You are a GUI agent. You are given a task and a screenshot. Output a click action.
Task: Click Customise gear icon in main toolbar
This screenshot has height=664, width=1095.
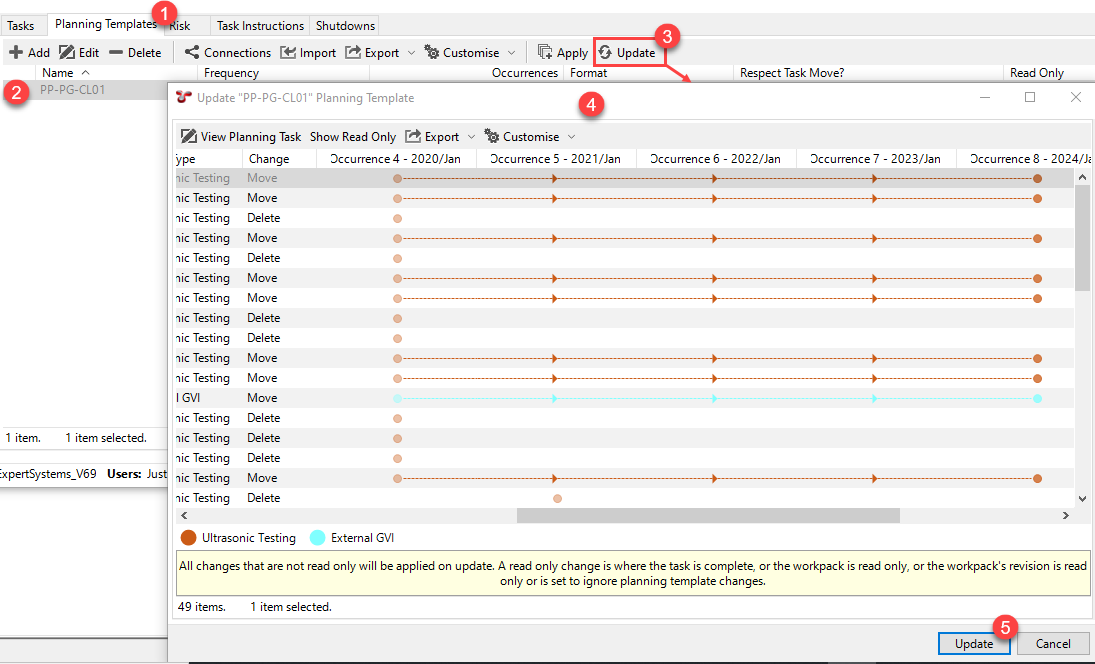pyautogui.click(x=432, y=52)
